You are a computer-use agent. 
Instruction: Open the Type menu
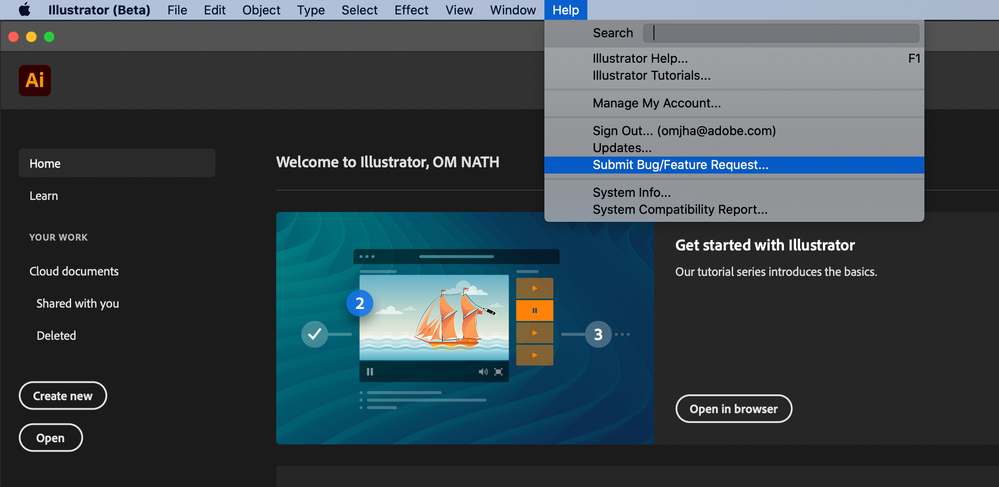tap(311, 10)
